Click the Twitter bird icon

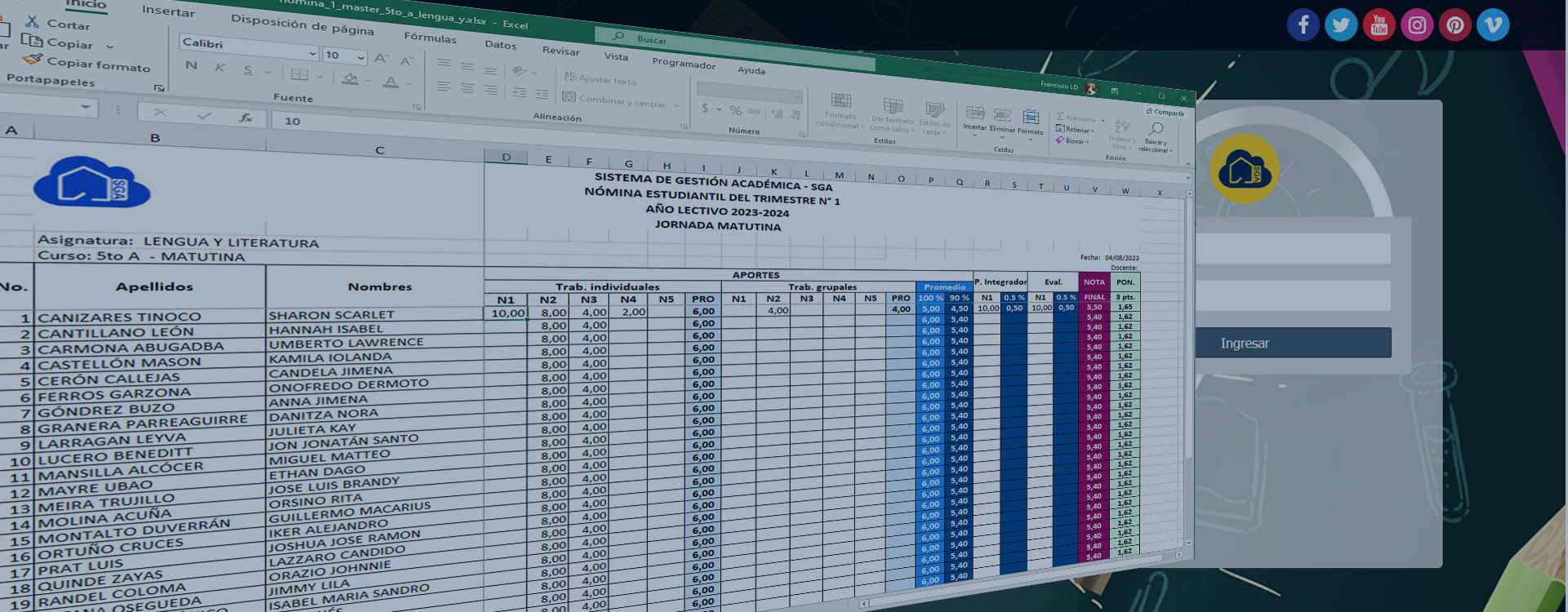pyautogui.click(x=1341, y=25)
